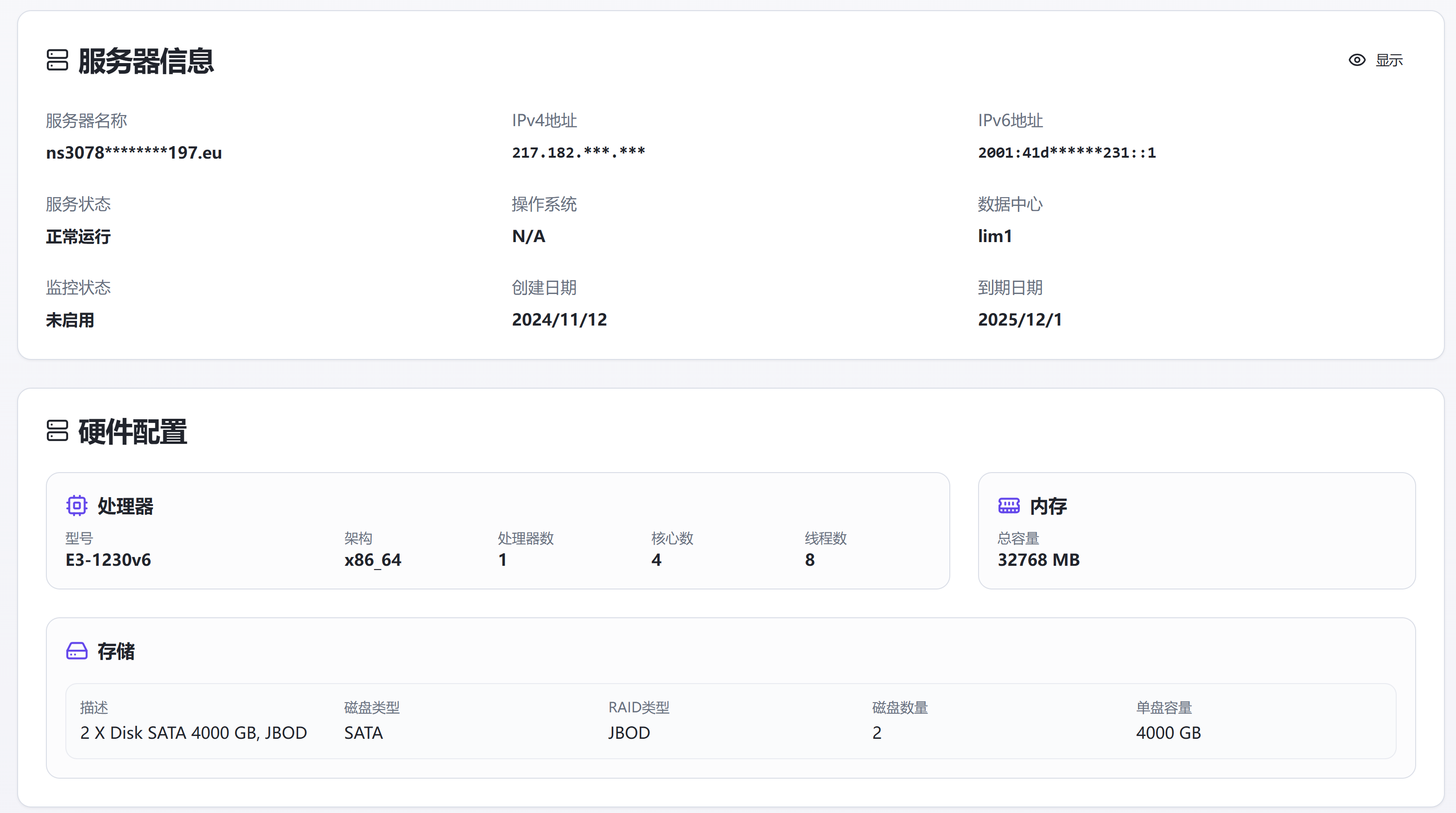Image resolution: width=1456 pixels, height=813 pixels.
Task: Click the memory module icon for 内存
Action: [1008, 506]
